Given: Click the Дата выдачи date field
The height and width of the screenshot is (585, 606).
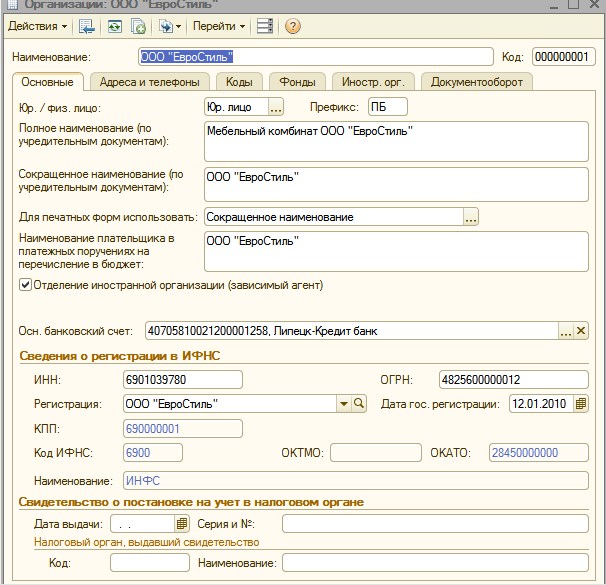Looking at the screenshot, I should (142, 524).
